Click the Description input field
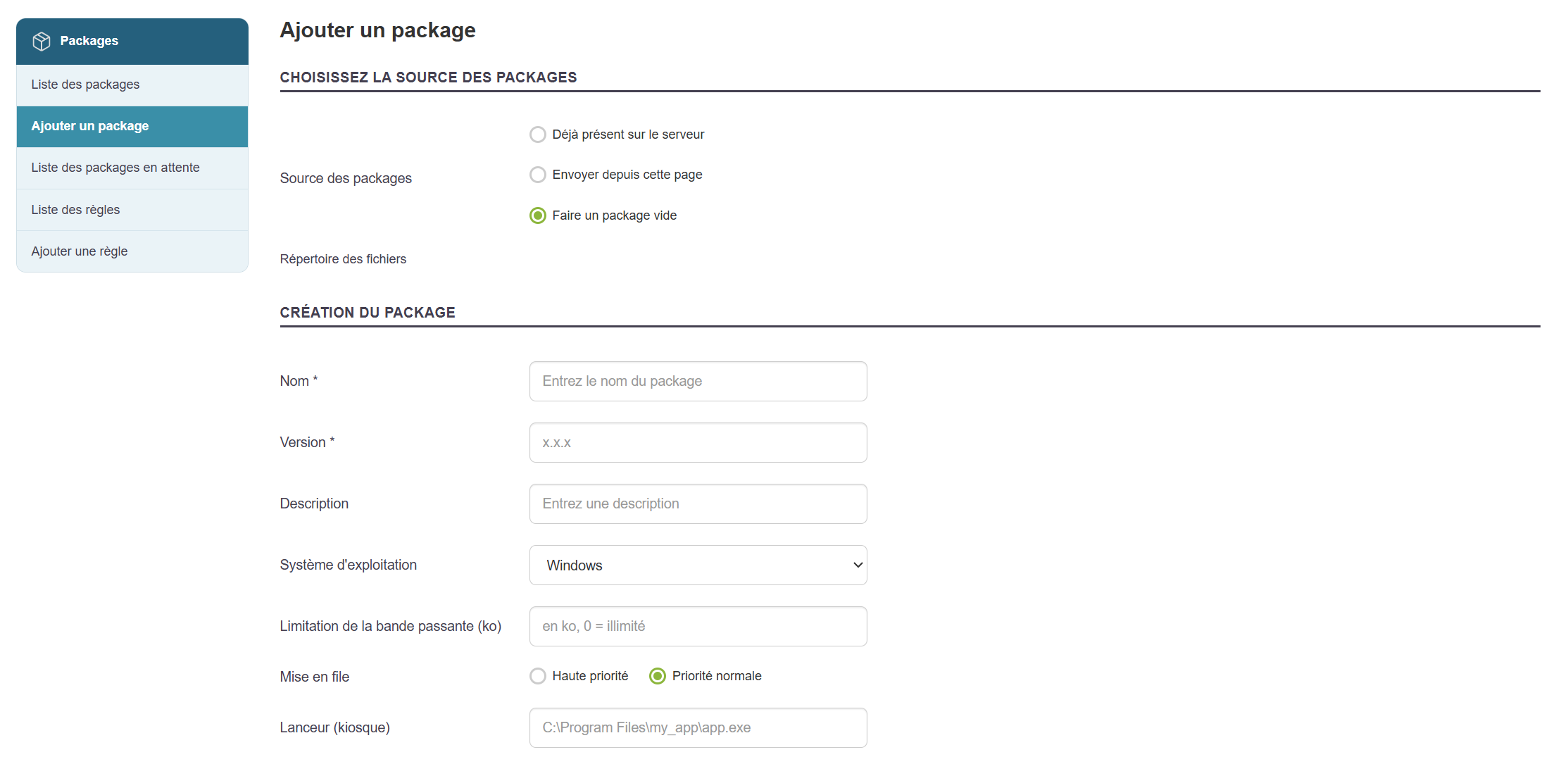The width and height of the screenshot is (1568, 776). (x=697, y=504)
